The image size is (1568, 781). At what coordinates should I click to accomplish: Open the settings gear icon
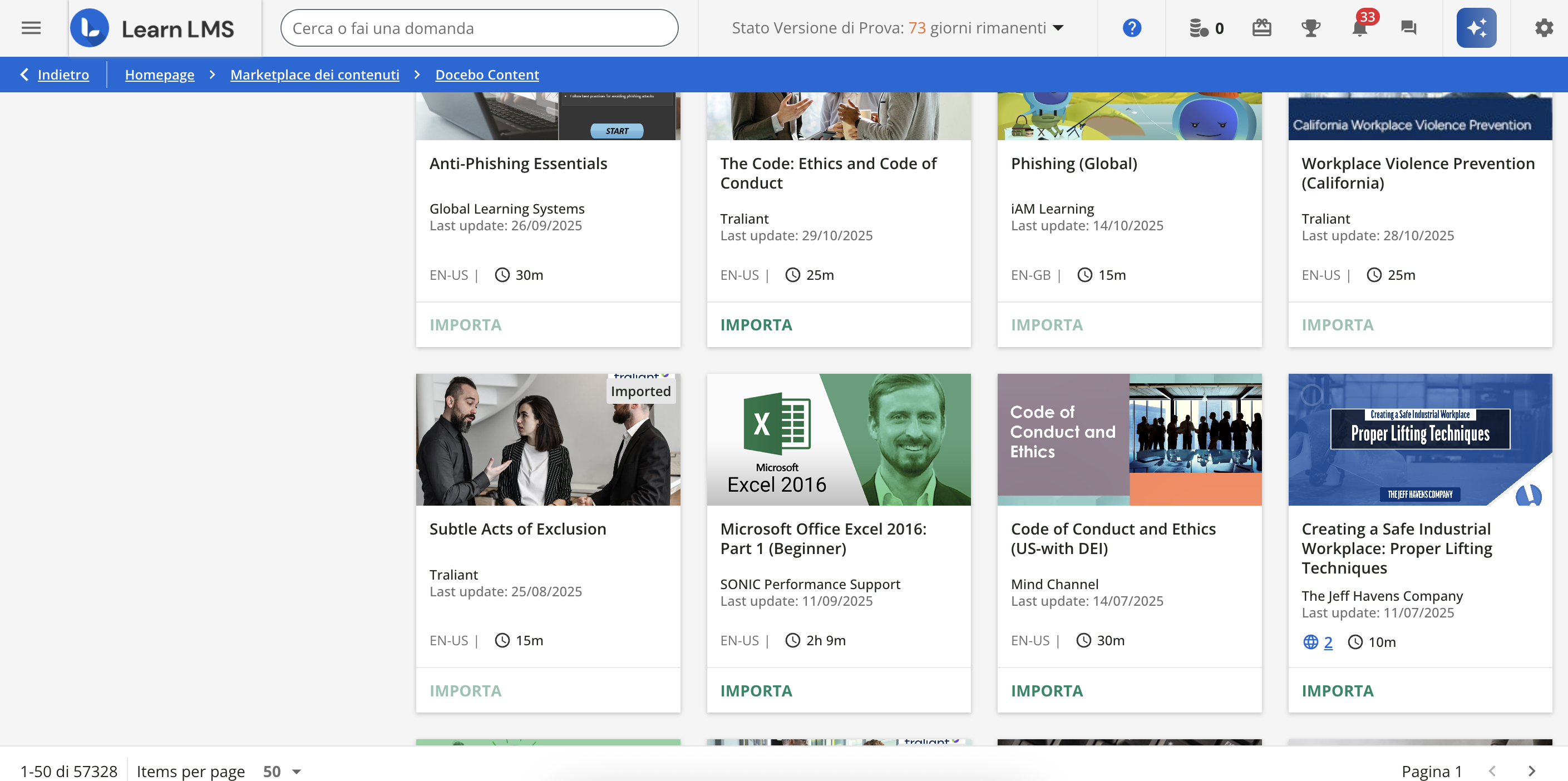(1543, 28)
